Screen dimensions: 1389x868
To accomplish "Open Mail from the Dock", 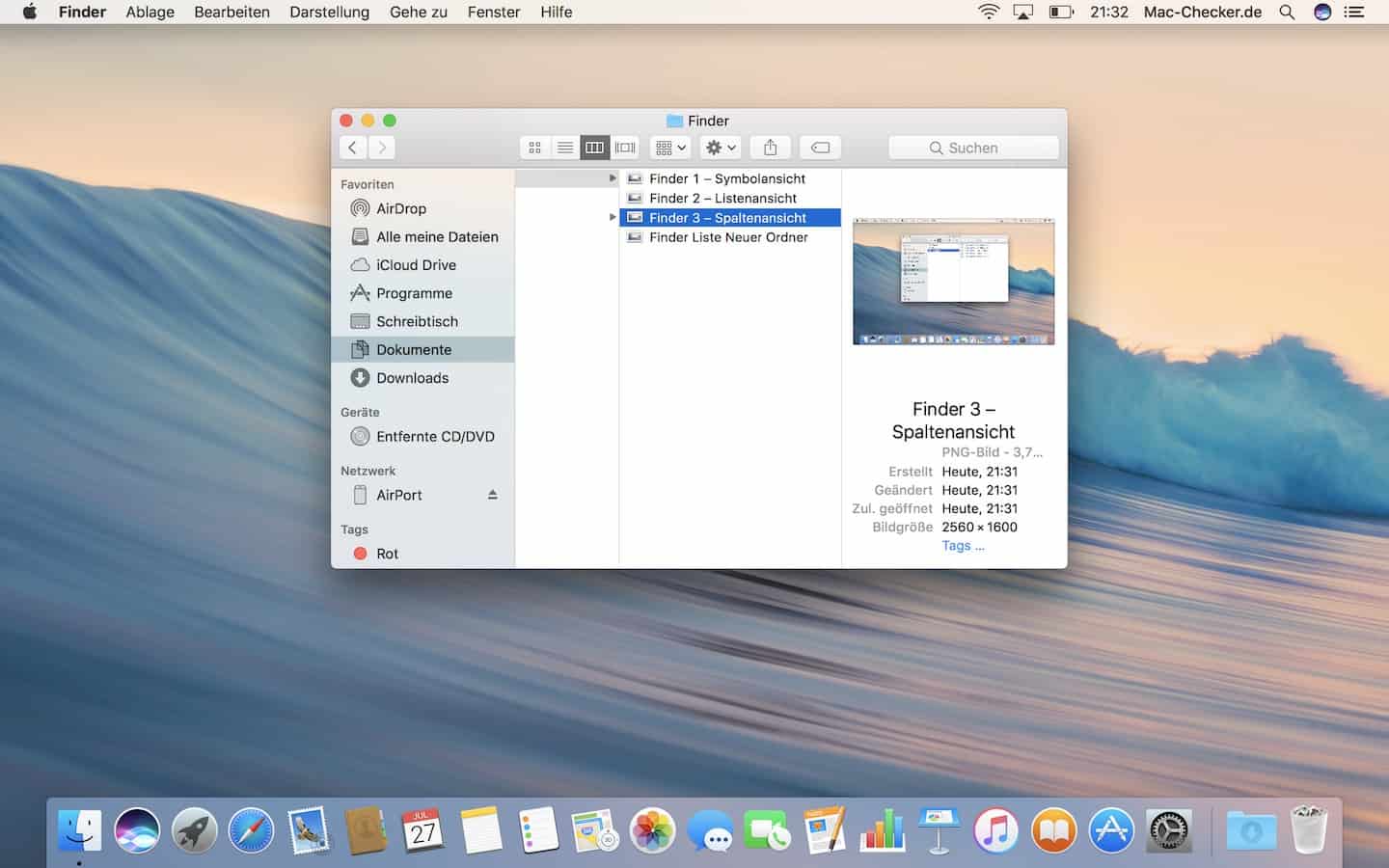I will 309,830.
